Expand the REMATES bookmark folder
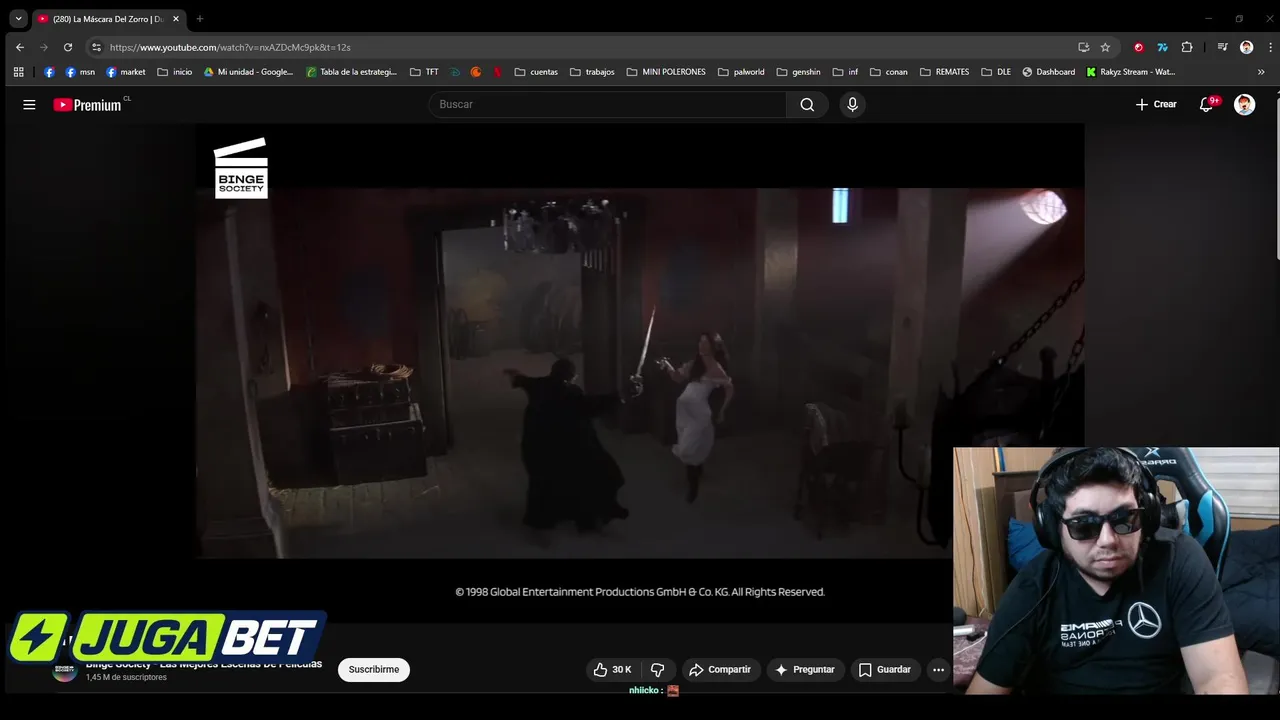 (945, 72)
